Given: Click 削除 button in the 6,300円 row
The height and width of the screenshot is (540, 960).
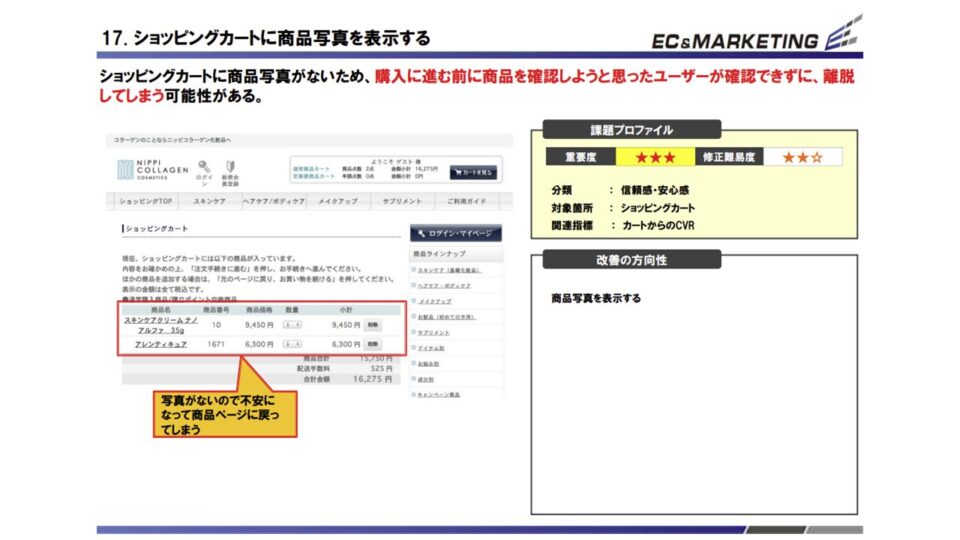Looking at the screenshot, I should [x=372, y=344].
